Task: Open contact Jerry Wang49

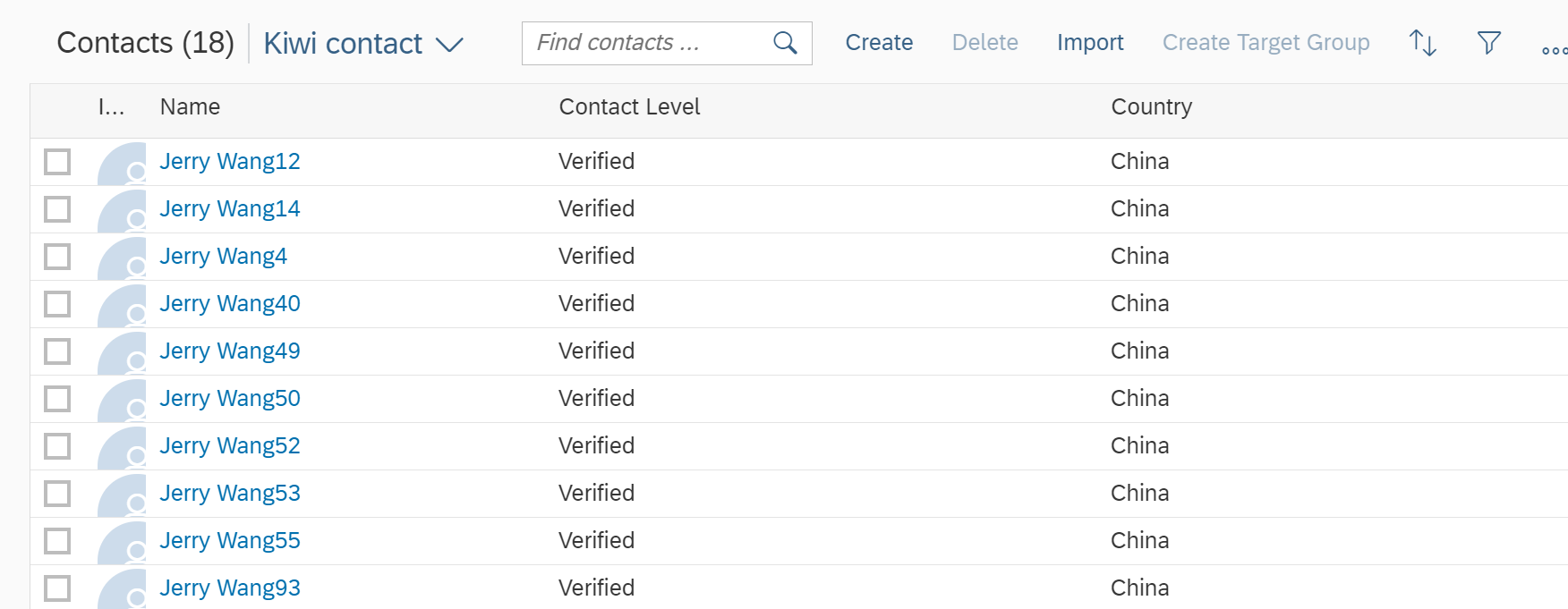Action: click(230, 351)
